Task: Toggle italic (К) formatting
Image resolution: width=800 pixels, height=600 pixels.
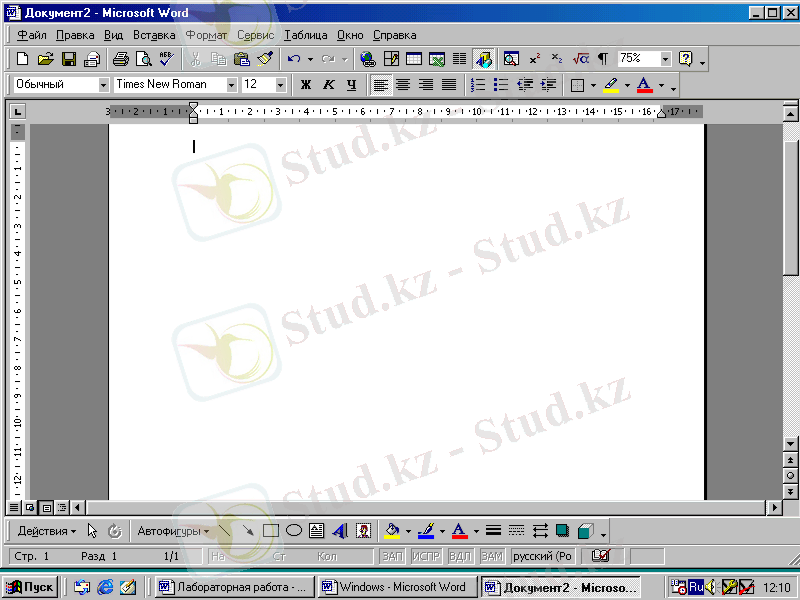Action: [x=329, y=85]
